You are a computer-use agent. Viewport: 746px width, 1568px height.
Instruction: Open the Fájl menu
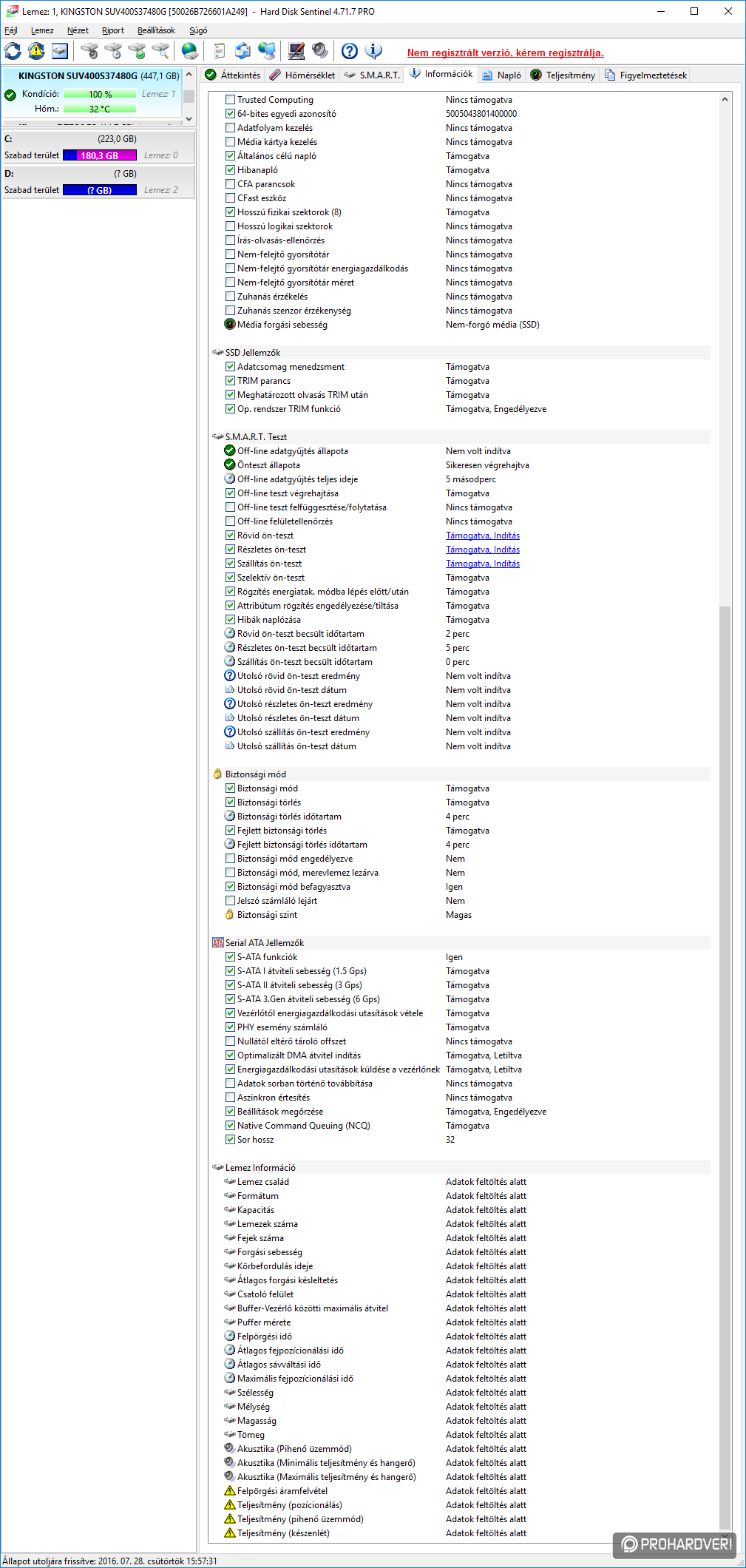click(11, 30)
